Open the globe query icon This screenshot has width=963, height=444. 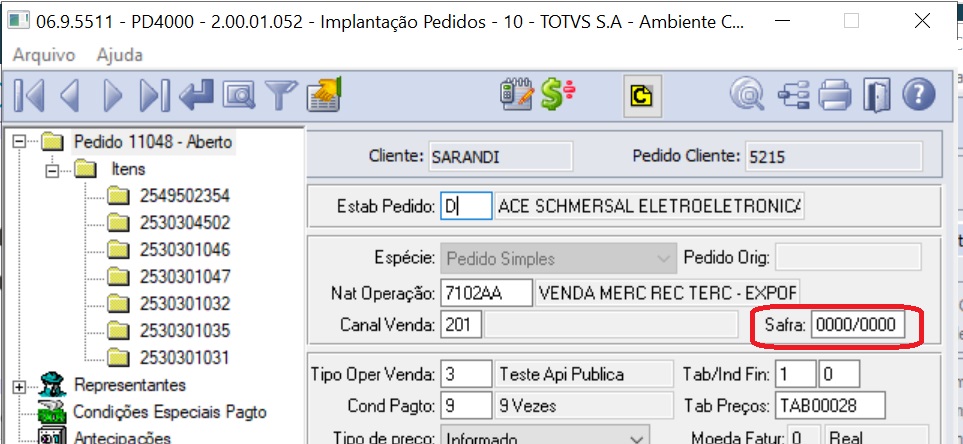[747, 95]
